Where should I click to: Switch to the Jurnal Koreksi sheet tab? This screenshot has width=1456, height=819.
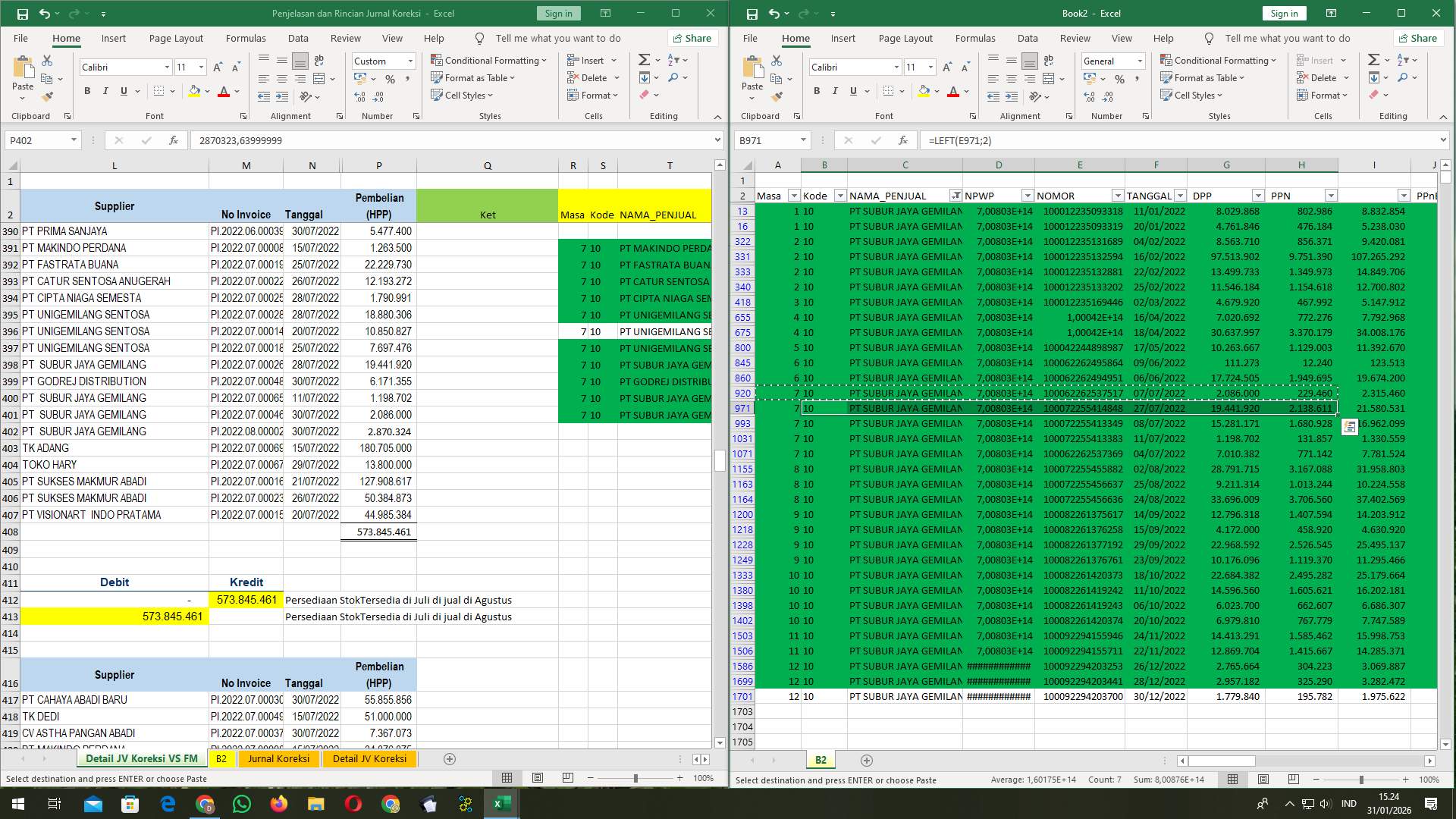coord(279,758)
